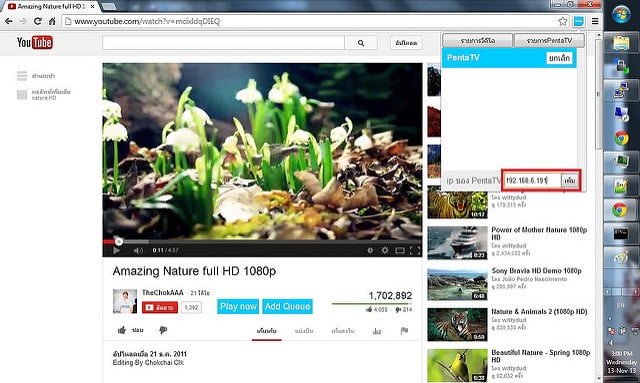Click the browser forward arrow
This screenshot has height=383, width=640.
pyautogui.click(x=23, y=21)
